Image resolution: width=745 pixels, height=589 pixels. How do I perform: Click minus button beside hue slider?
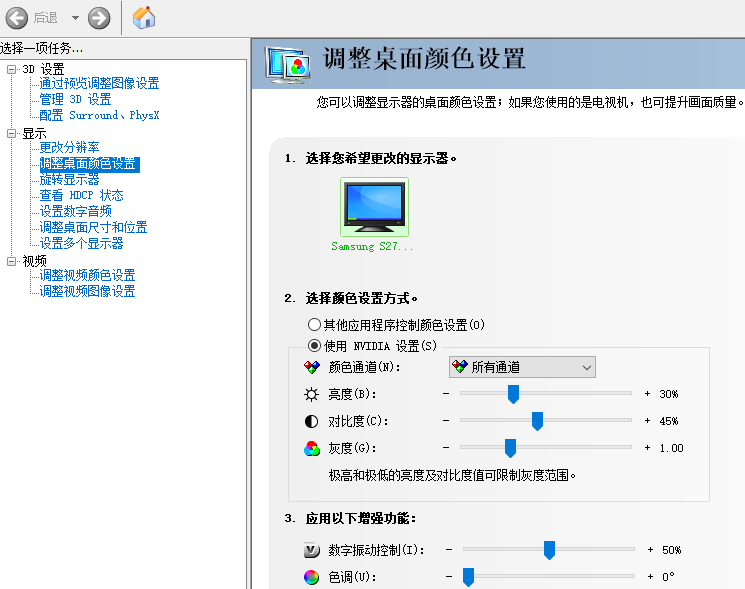pos(449,577)
